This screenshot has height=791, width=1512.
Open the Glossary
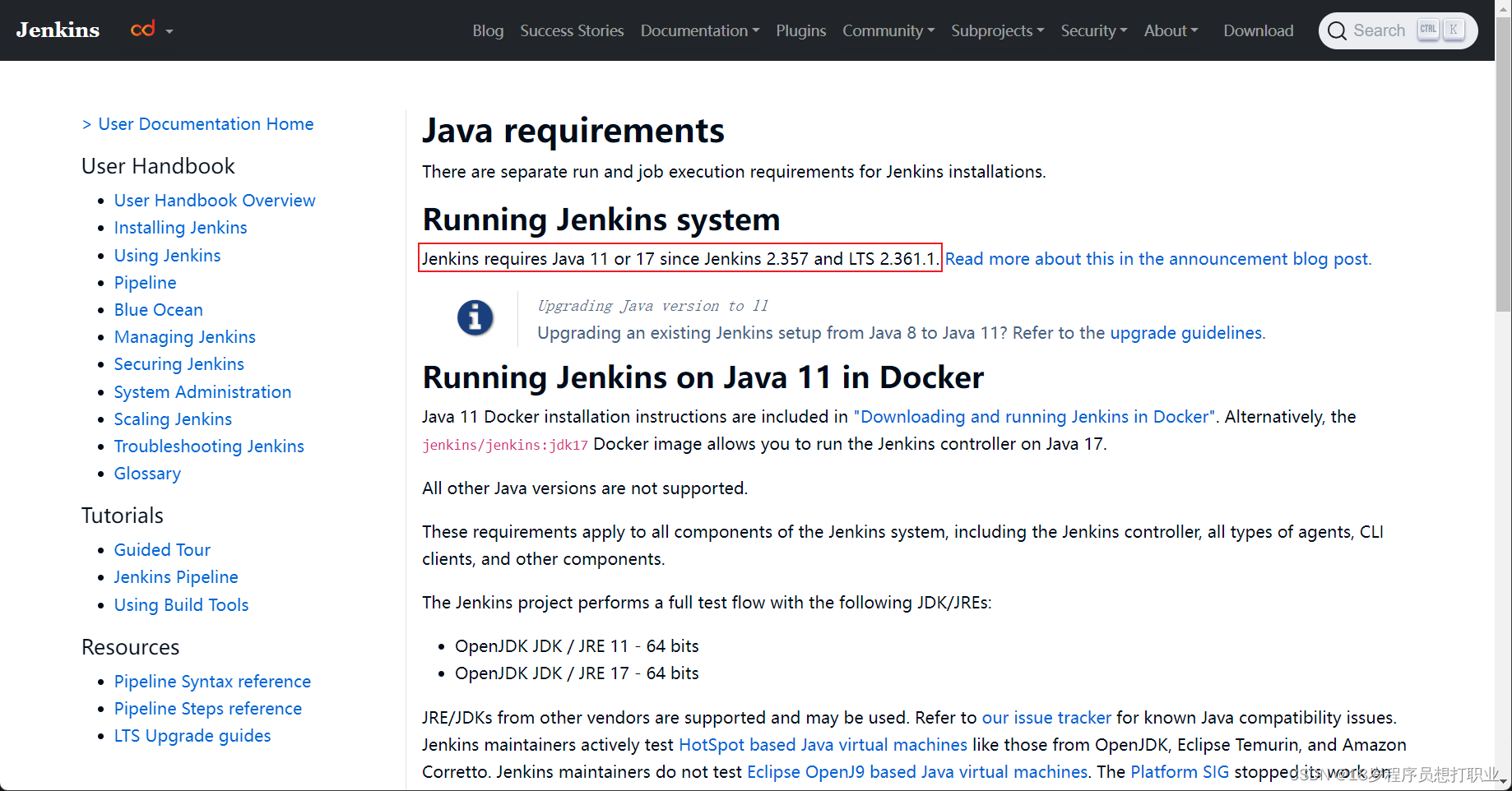[147, 474]
